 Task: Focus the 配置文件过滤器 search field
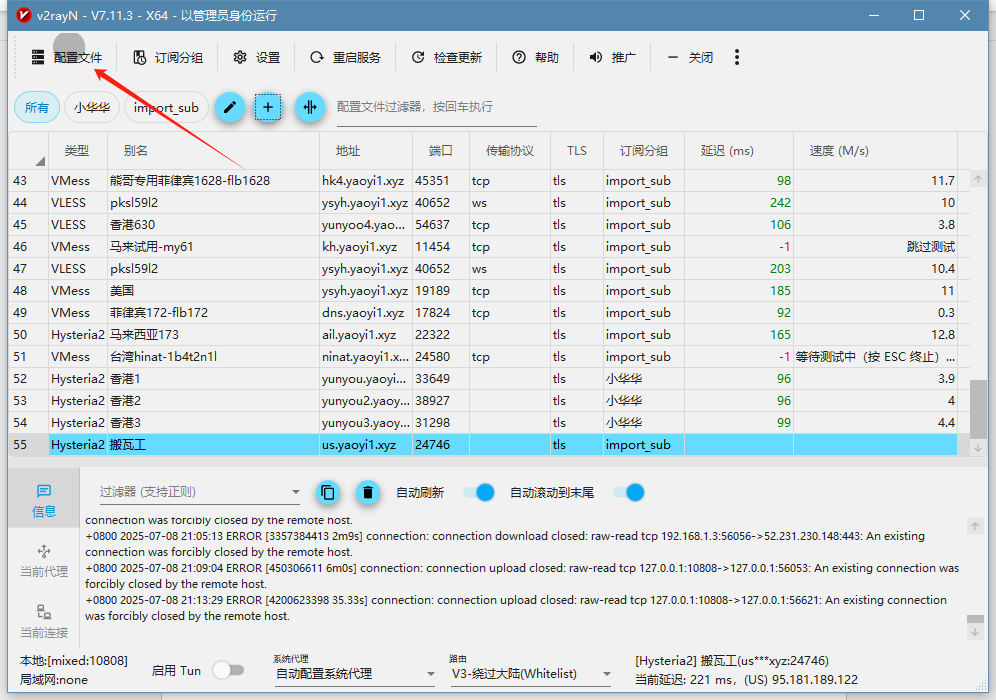click(x=436, y=107)
